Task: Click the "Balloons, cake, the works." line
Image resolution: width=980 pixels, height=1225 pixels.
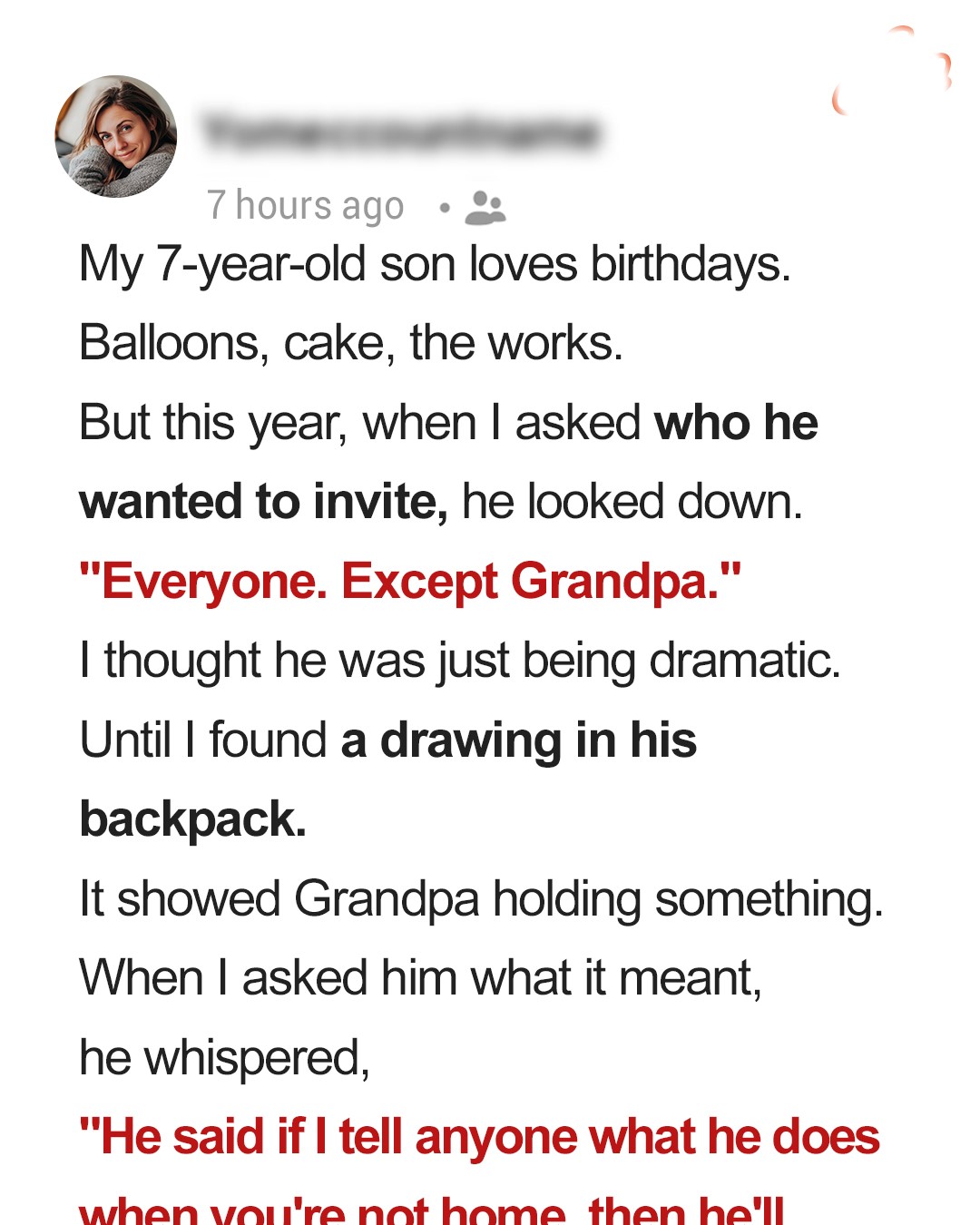Action: [x=351, y=344]
